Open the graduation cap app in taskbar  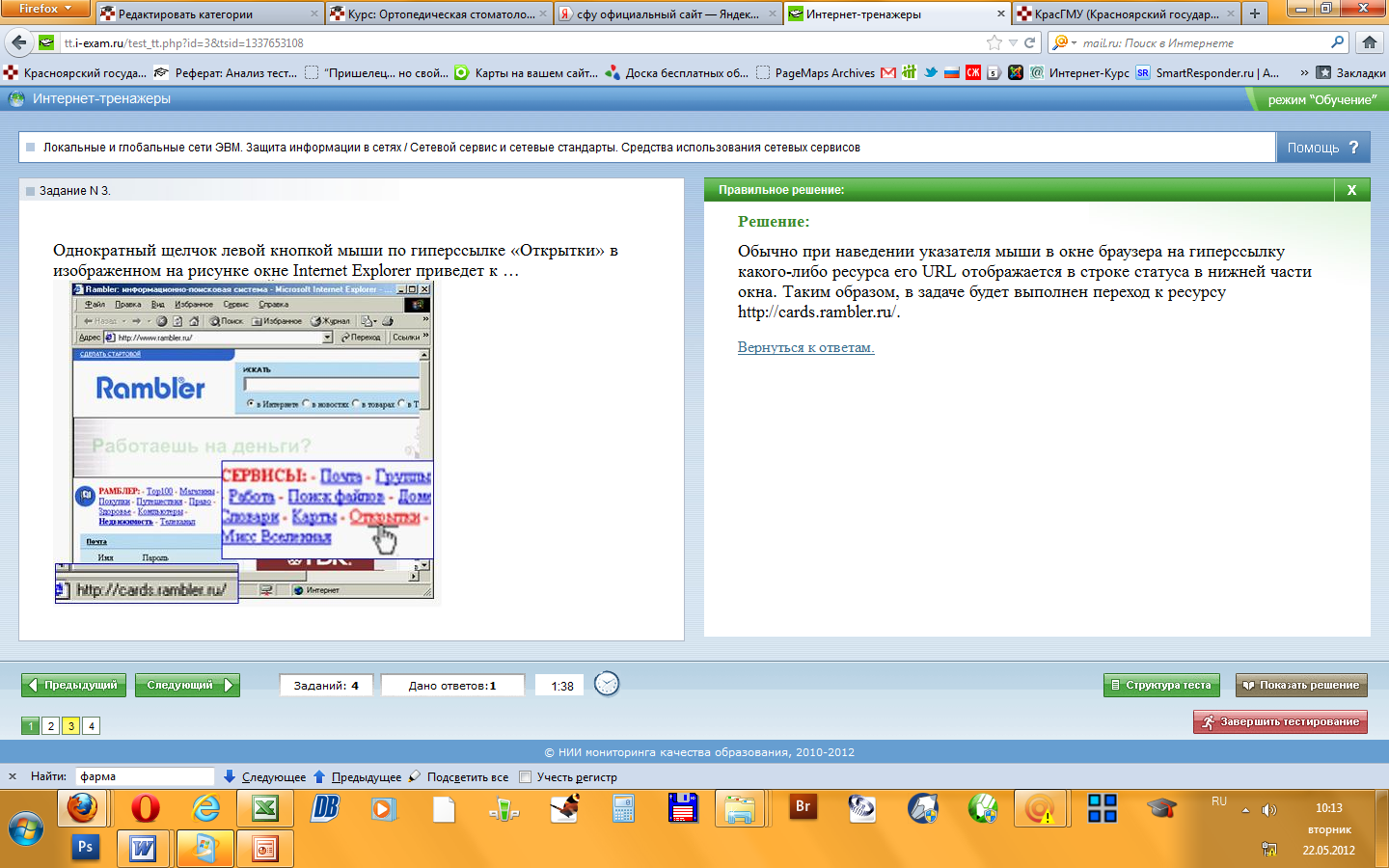(x=1161, y=808)
